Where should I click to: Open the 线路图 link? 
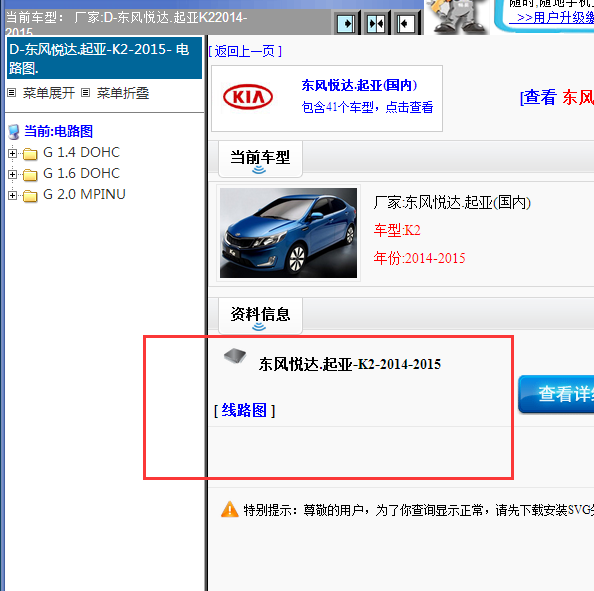pos(244,410)
